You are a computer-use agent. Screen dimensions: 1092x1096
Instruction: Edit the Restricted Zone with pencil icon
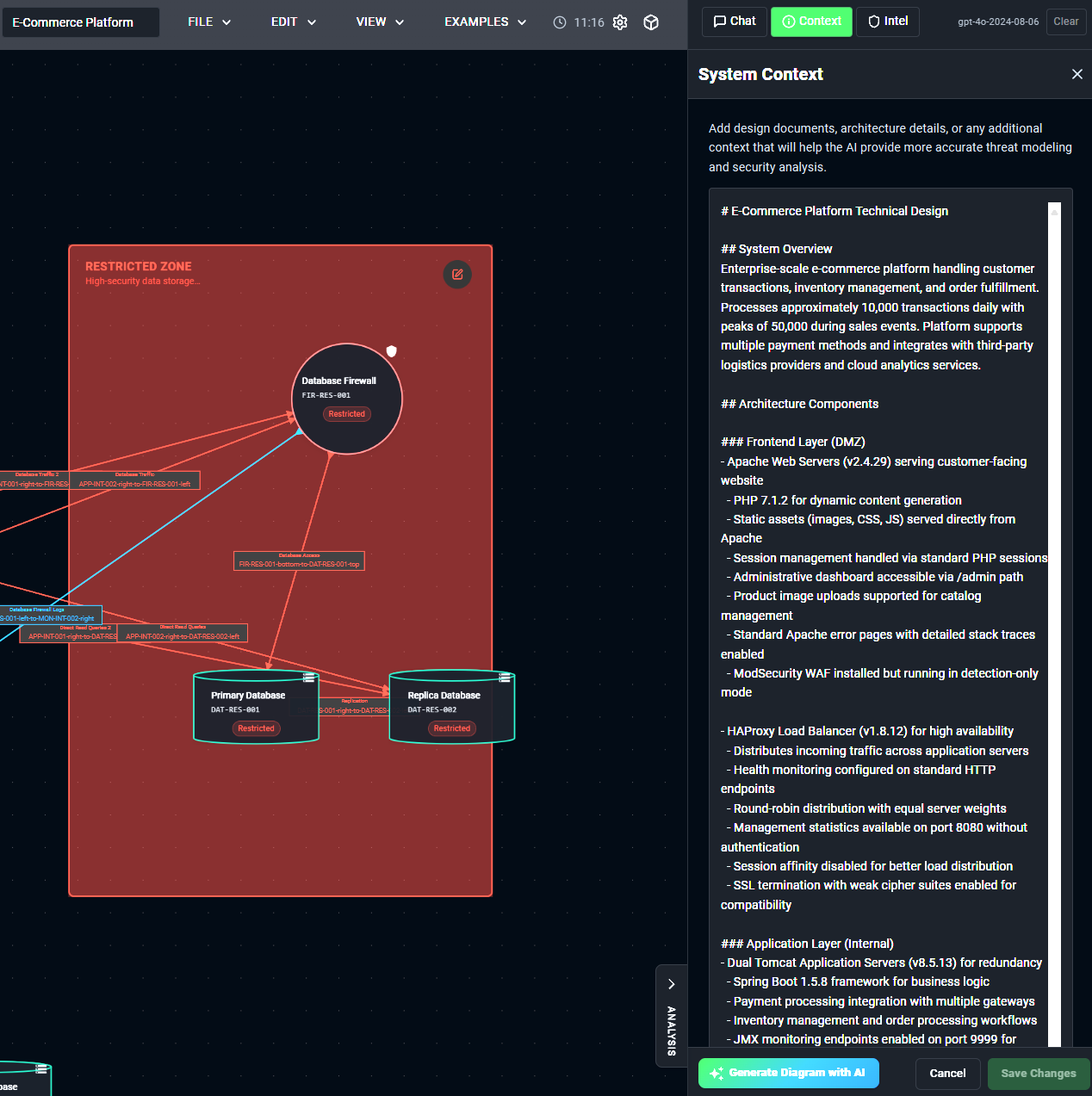457,275
